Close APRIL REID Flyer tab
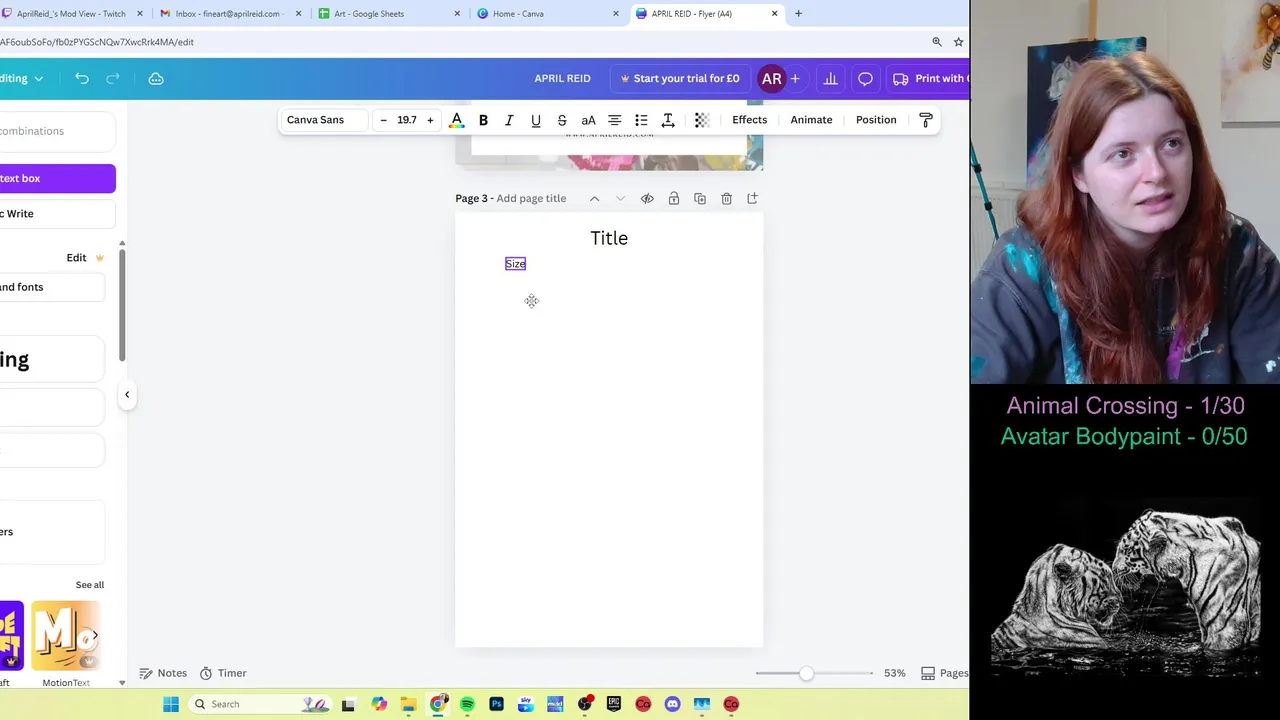The image size is (1280, 720). coord(774,14)
